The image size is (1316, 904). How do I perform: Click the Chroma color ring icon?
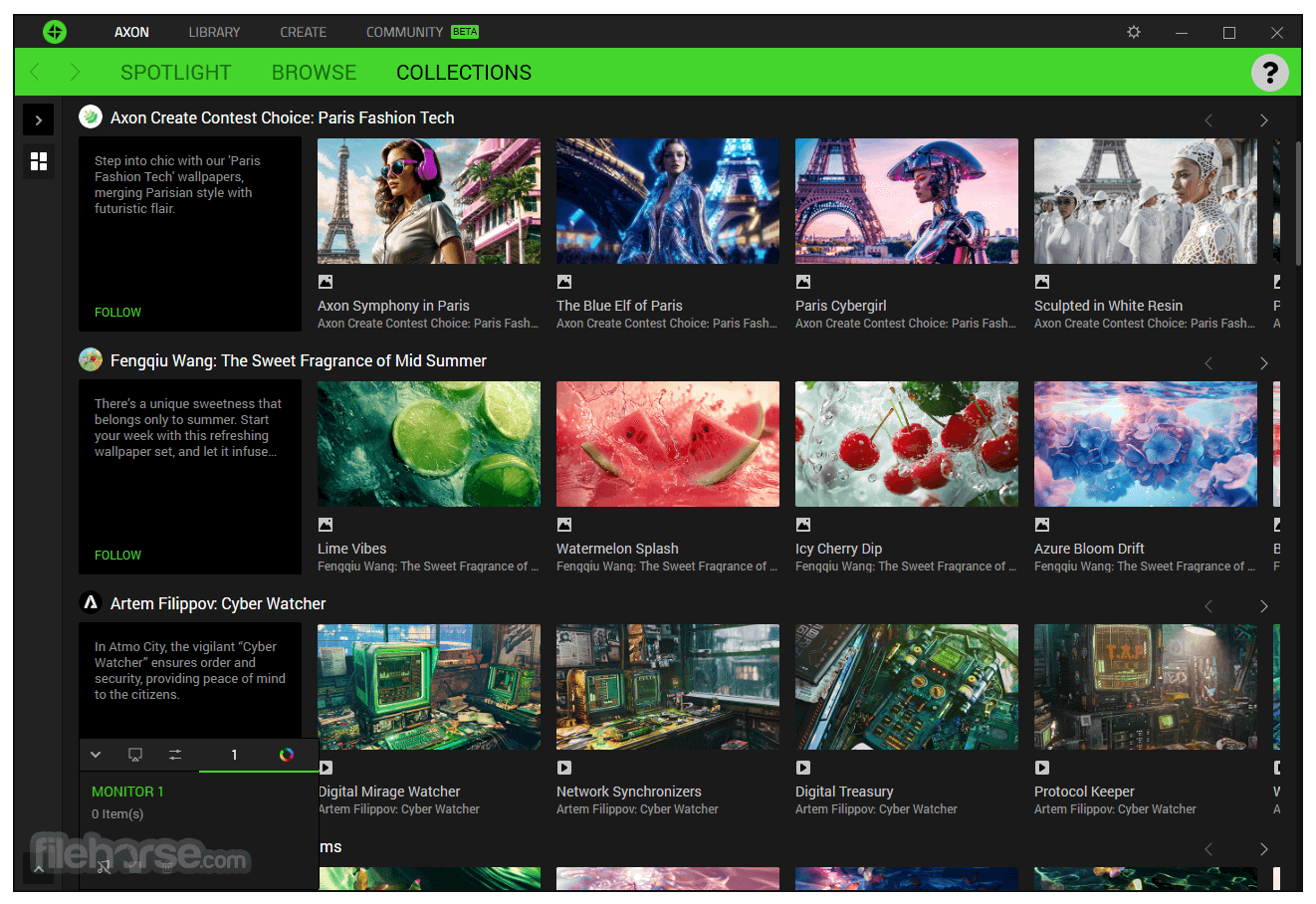pyautogui.click(x=286, y=755)
